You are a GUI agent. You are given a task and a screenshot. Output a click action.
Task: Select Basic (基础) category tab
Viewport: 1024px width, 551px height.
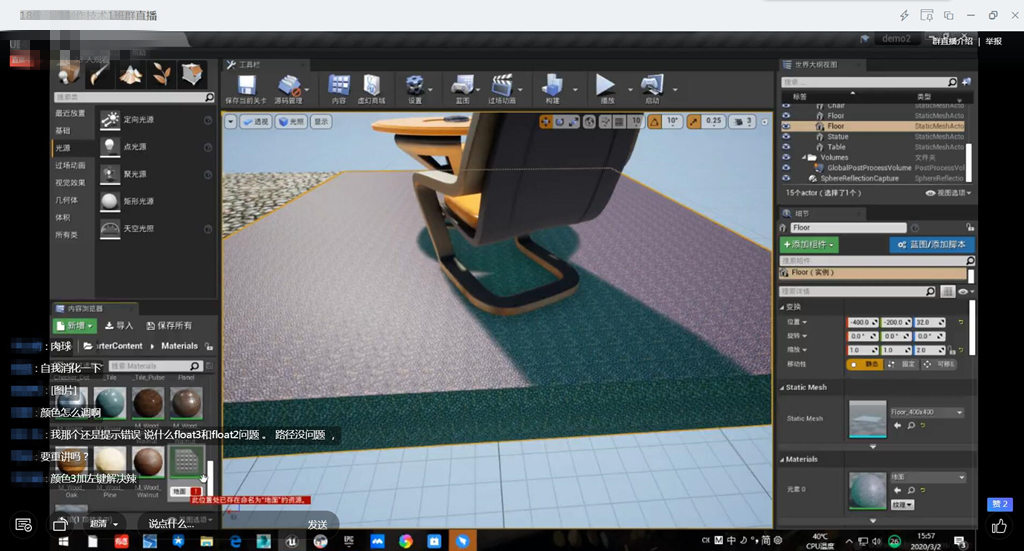(72, 131)
